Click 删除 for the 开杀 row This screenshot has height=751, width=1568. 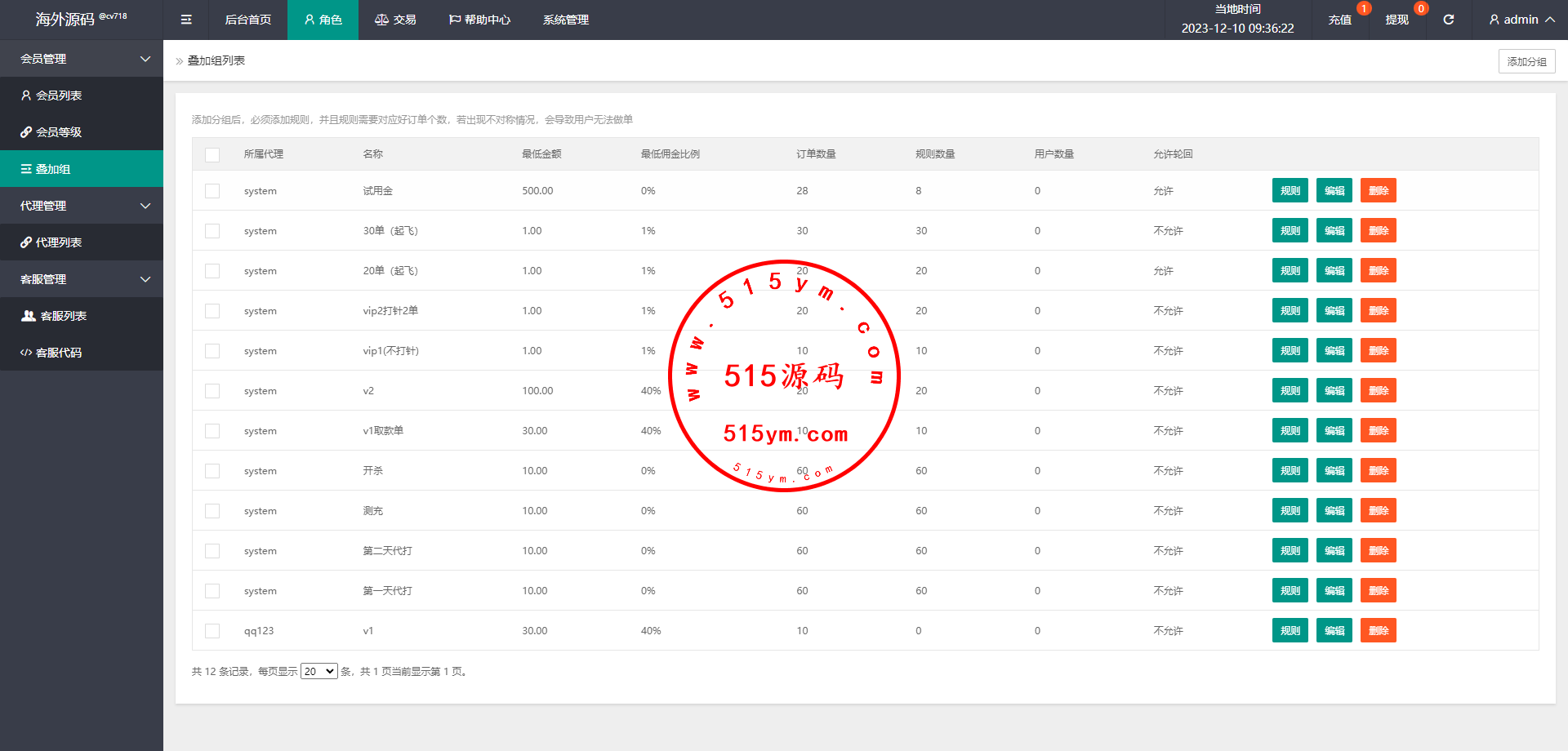[1378, 471]
